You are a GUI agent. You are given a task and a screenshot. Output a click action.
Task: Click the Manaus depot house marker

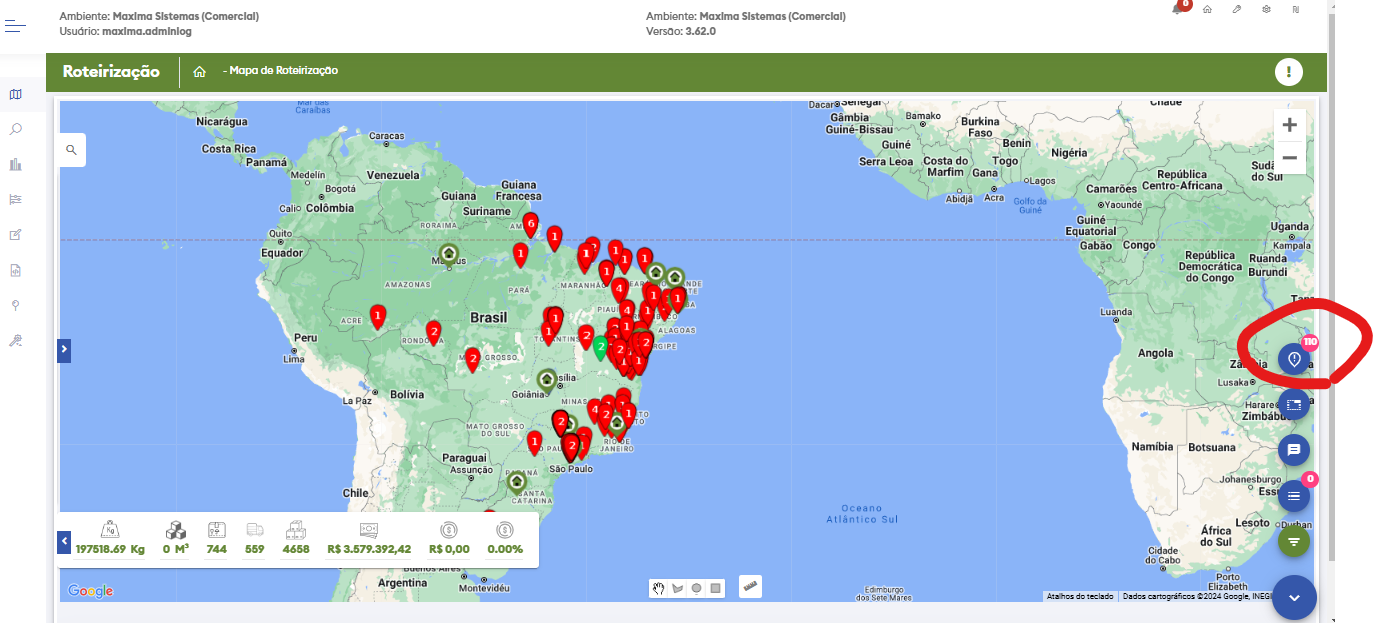(x=449, y=254)
